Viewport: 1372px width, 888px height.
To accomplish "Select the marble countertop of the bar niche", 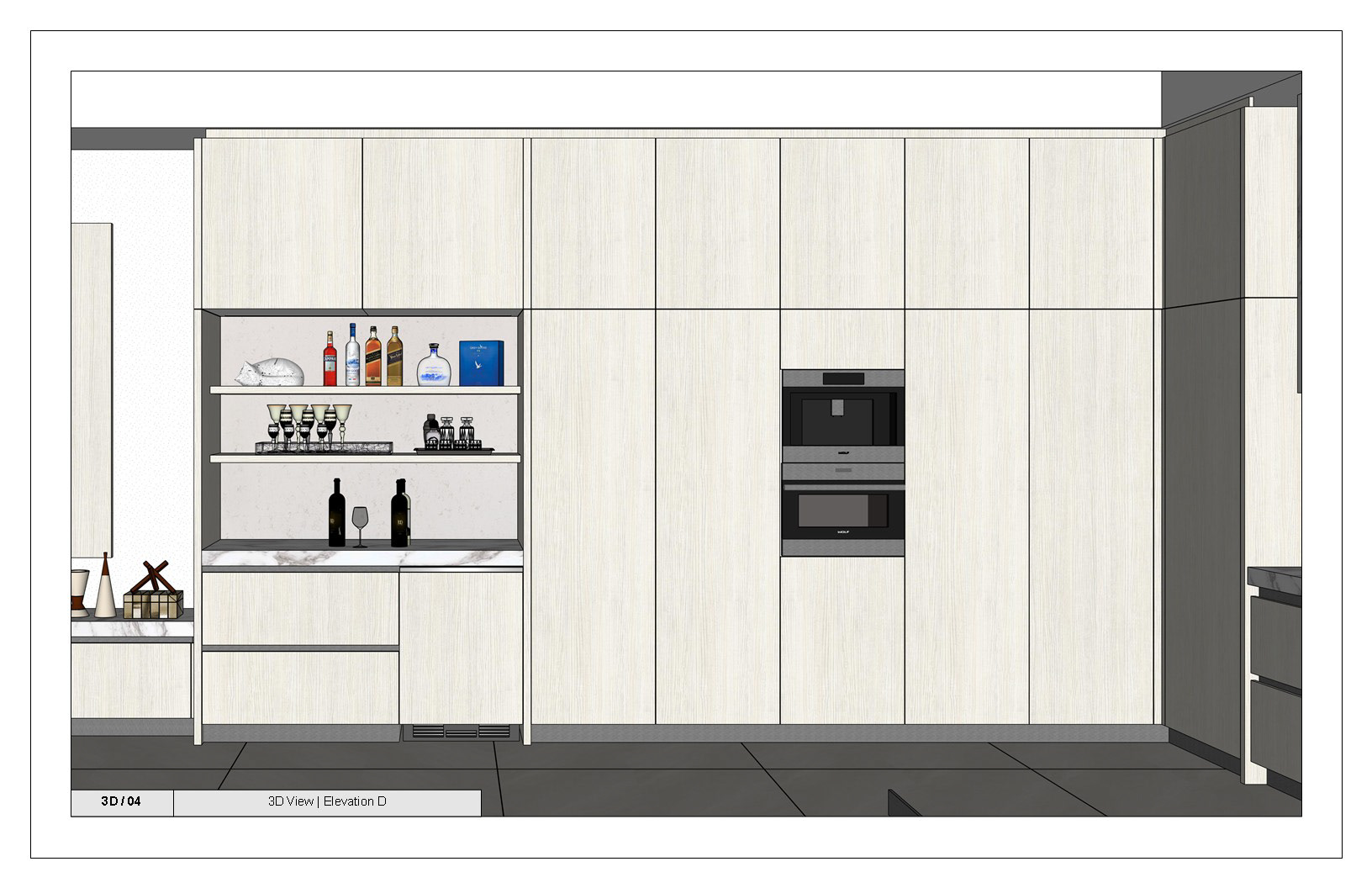I will tap(361, 557).
